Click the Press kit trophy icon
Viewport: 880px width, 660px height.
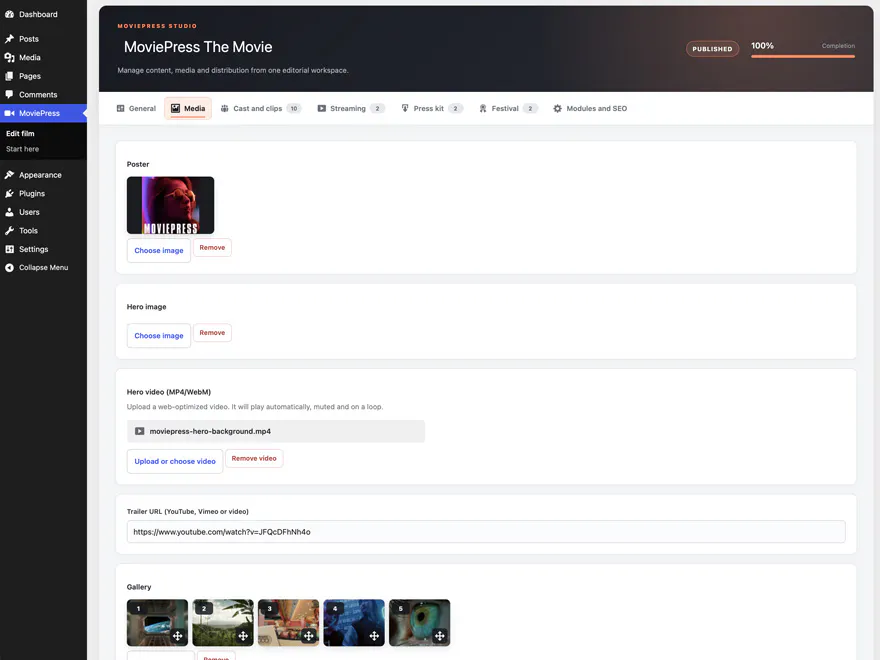pyautogui.click(x=405, y=108)
